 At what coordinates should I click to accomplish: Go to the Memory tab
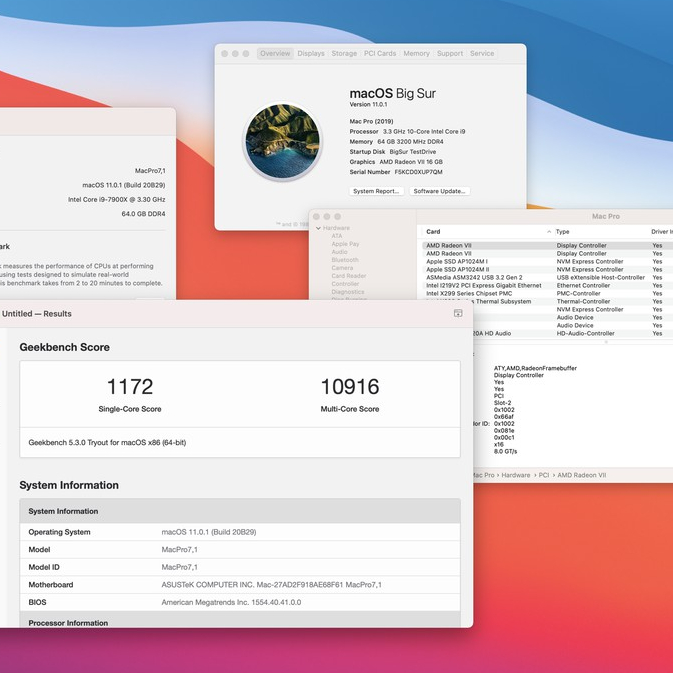pyautogui.click(x=417, y=53)
